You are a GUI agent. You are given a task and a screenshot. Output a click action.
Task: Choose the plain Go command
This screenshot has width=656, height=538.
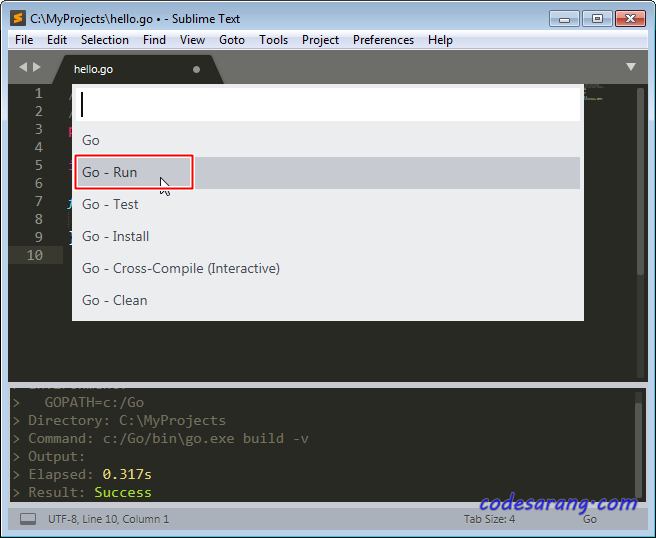point(328,140)
